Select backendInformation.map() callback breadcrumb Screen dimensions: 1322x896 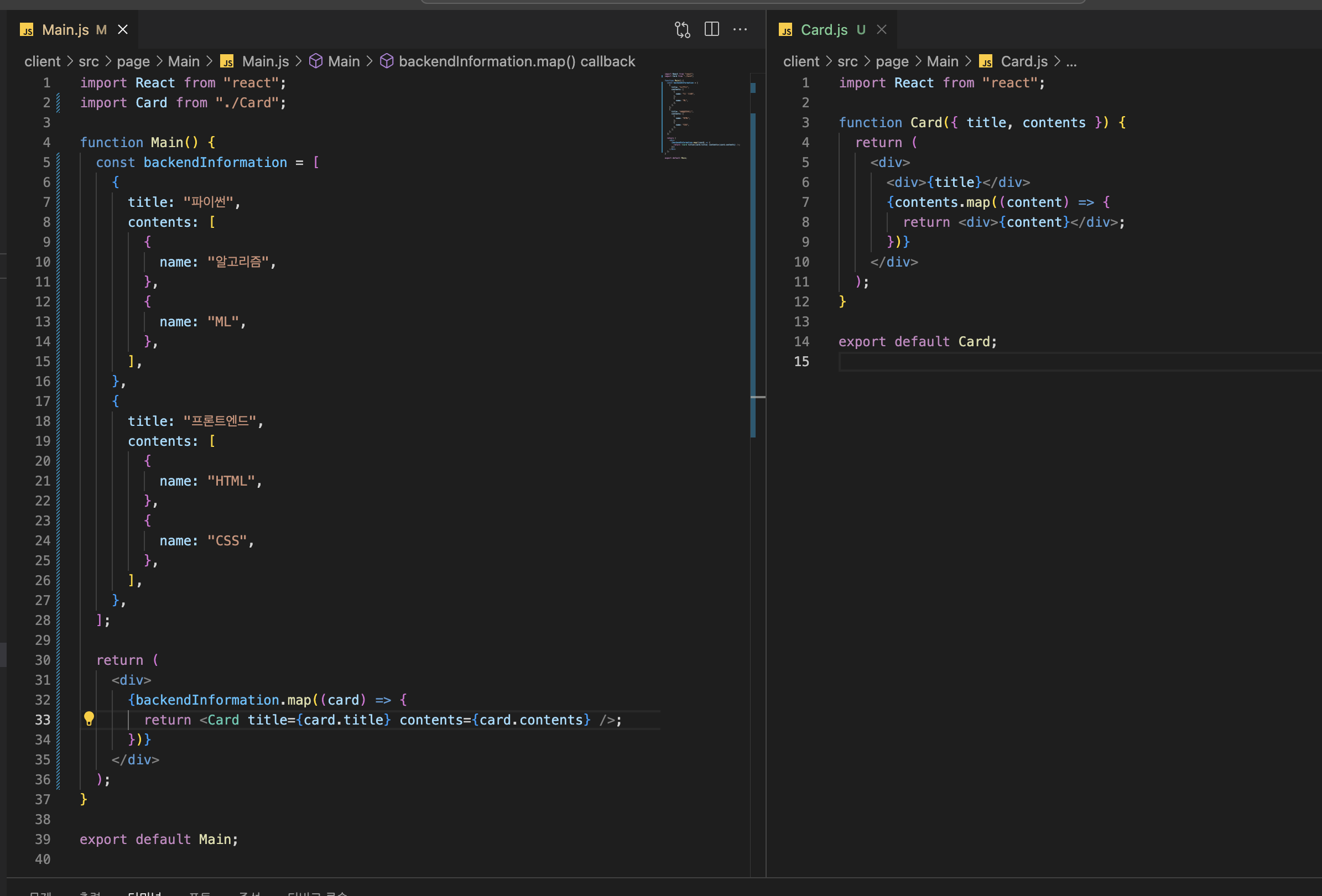click(517, 61)
